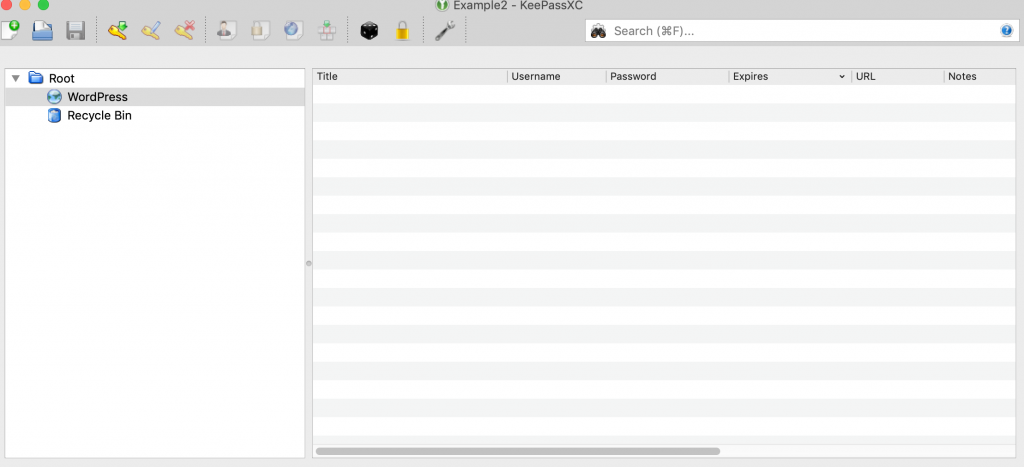Open an existing database file
Screen dimensions: 1024x467
coord(43,31)
